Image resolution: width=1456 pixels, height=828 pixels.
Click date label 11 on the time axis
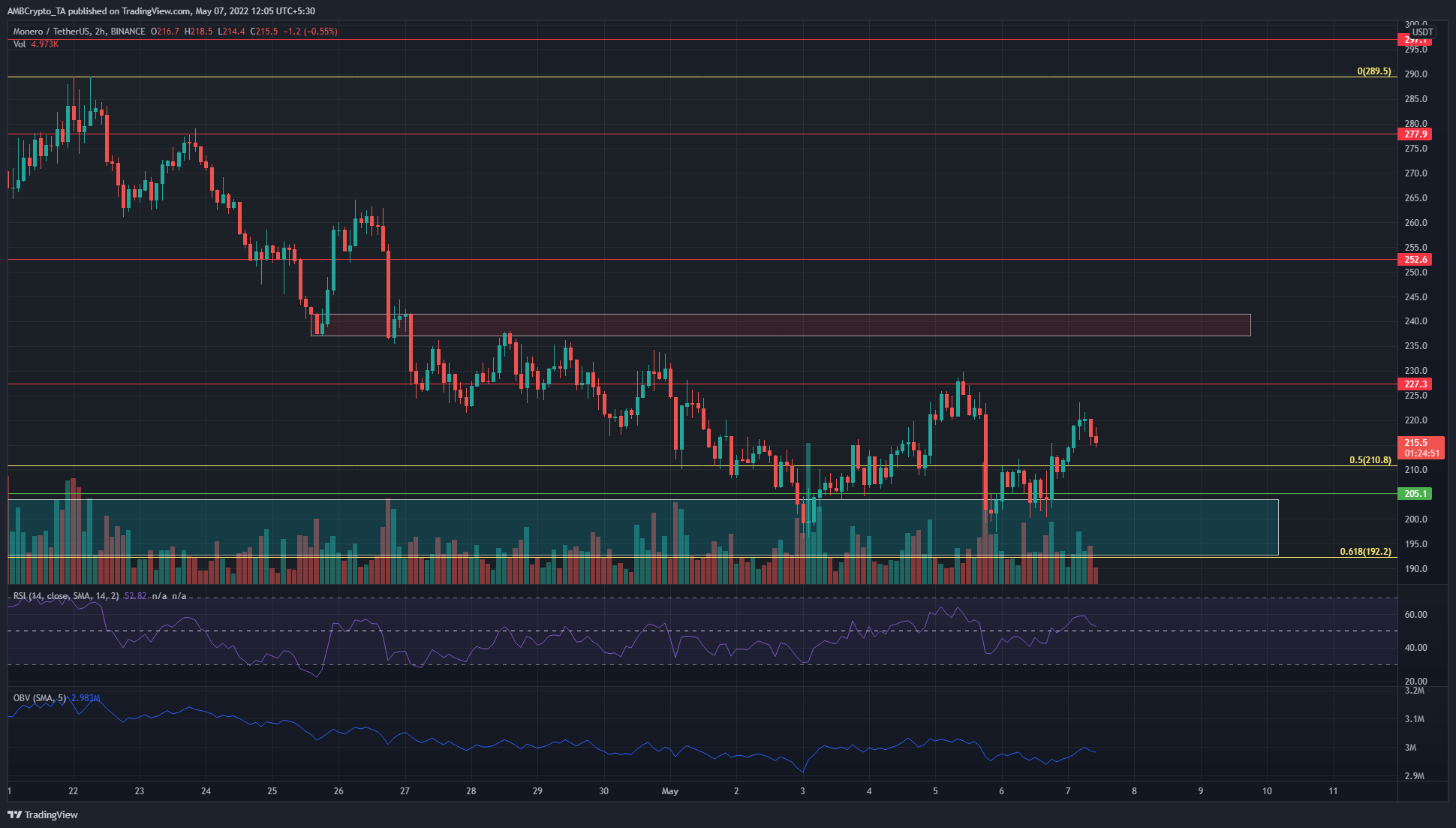[x=1334, y=791]
